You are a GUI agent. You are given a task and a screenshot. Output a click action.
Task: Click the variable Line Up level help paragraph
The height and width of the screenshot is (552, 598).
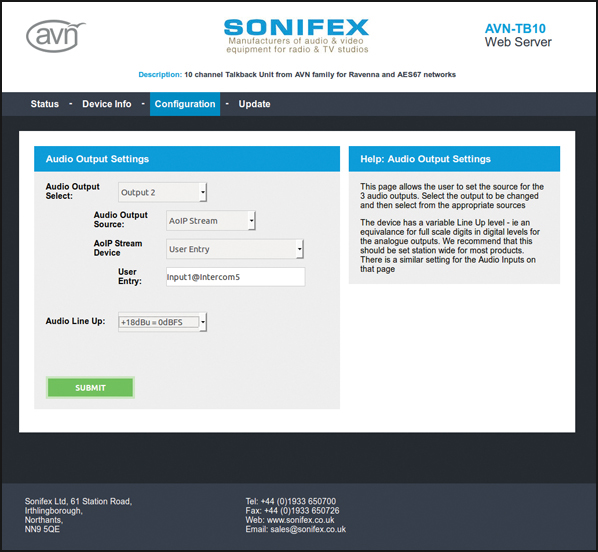click(450, 246)
